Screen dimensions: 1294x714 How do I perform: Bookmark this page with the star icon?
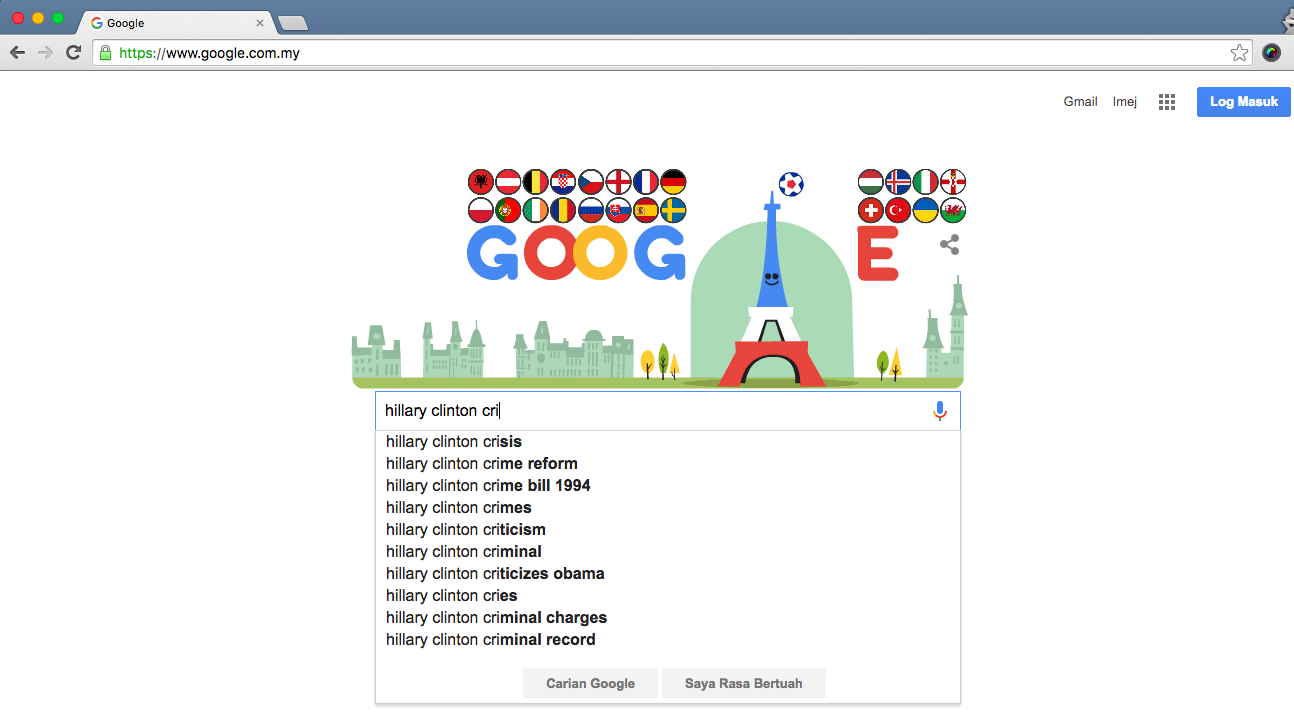(x=1239, y=53)
